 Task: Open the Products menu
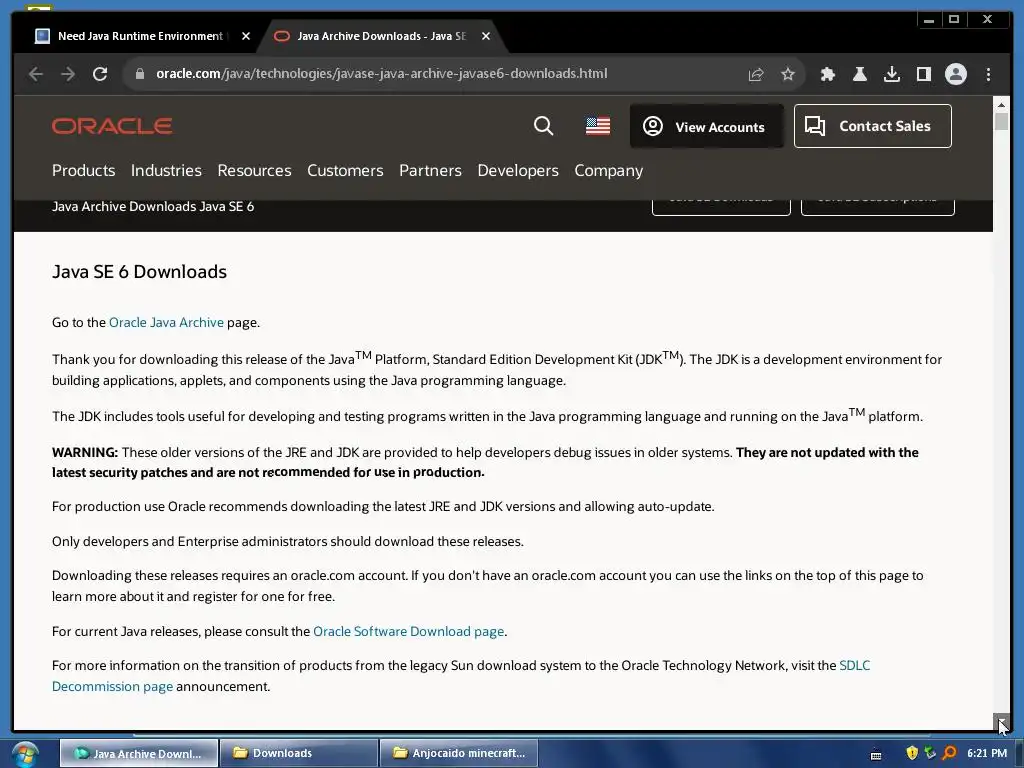click(84, 170)
